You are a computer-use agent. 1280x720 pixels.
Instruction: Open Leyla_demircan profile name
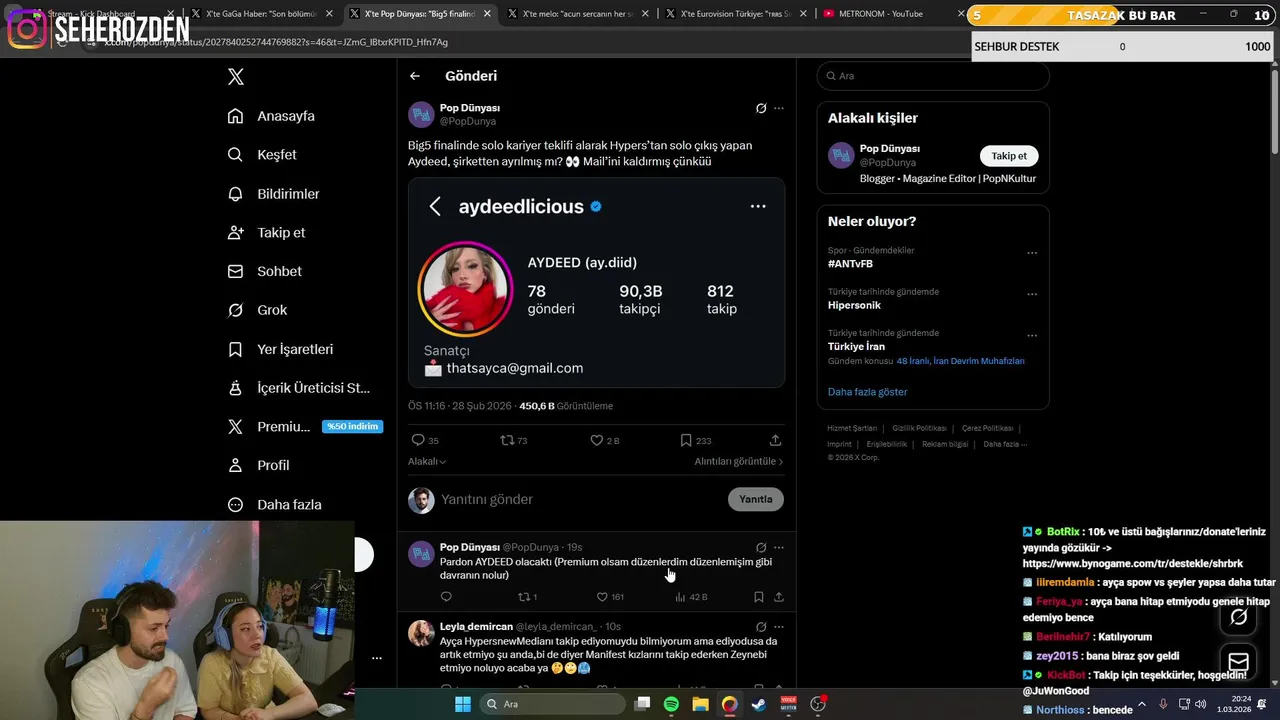point(476,627)
